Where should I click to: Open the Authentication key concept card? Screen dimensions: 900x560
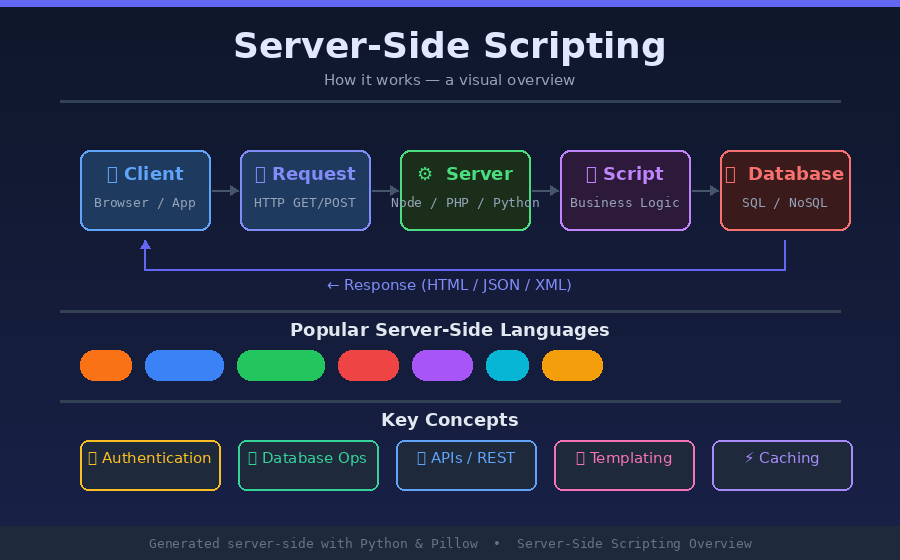pos(150,466)
